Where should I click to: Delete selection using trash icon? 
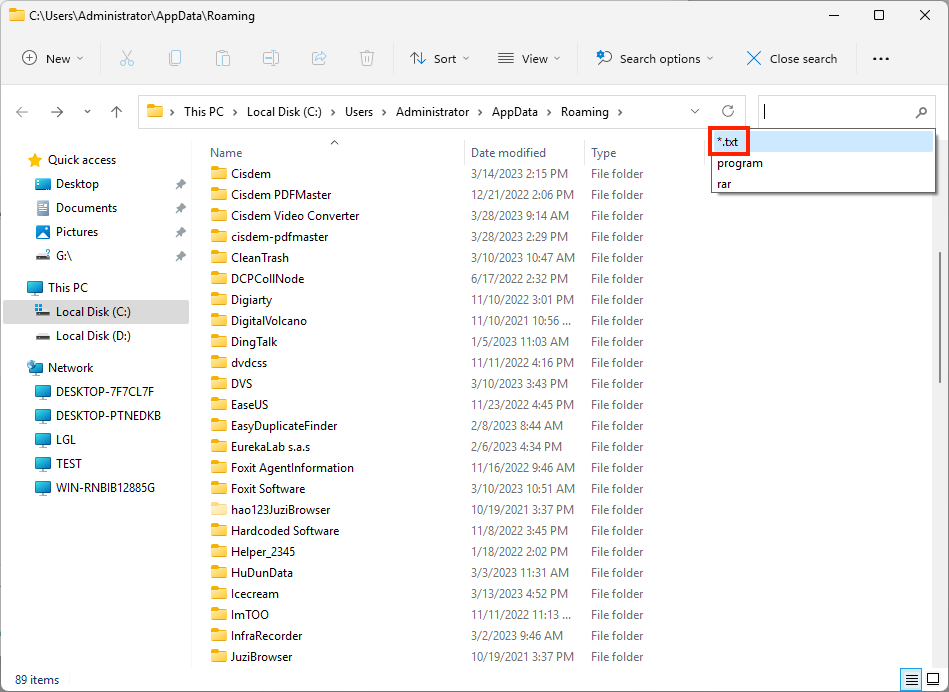coord(366,58)
